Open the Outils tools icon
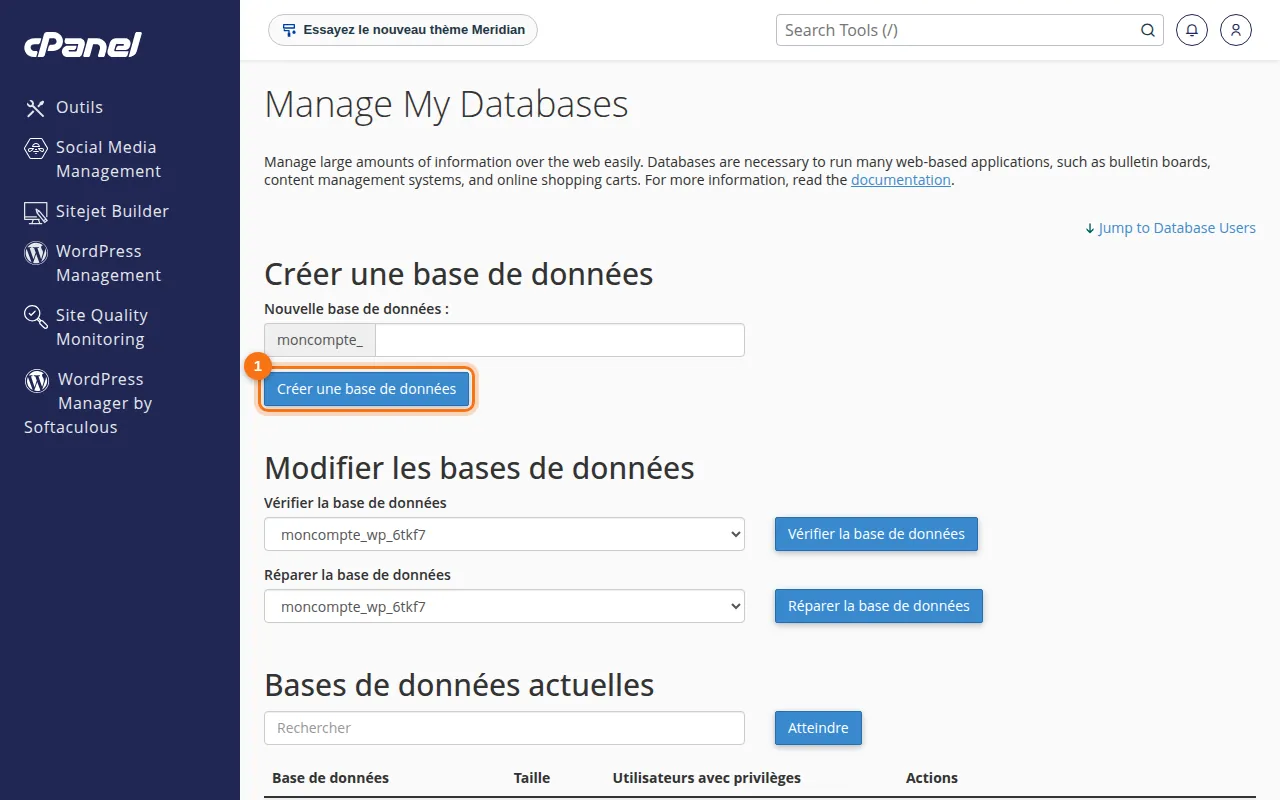Screen dimensions: 1280x800 (x=36, y=108)
